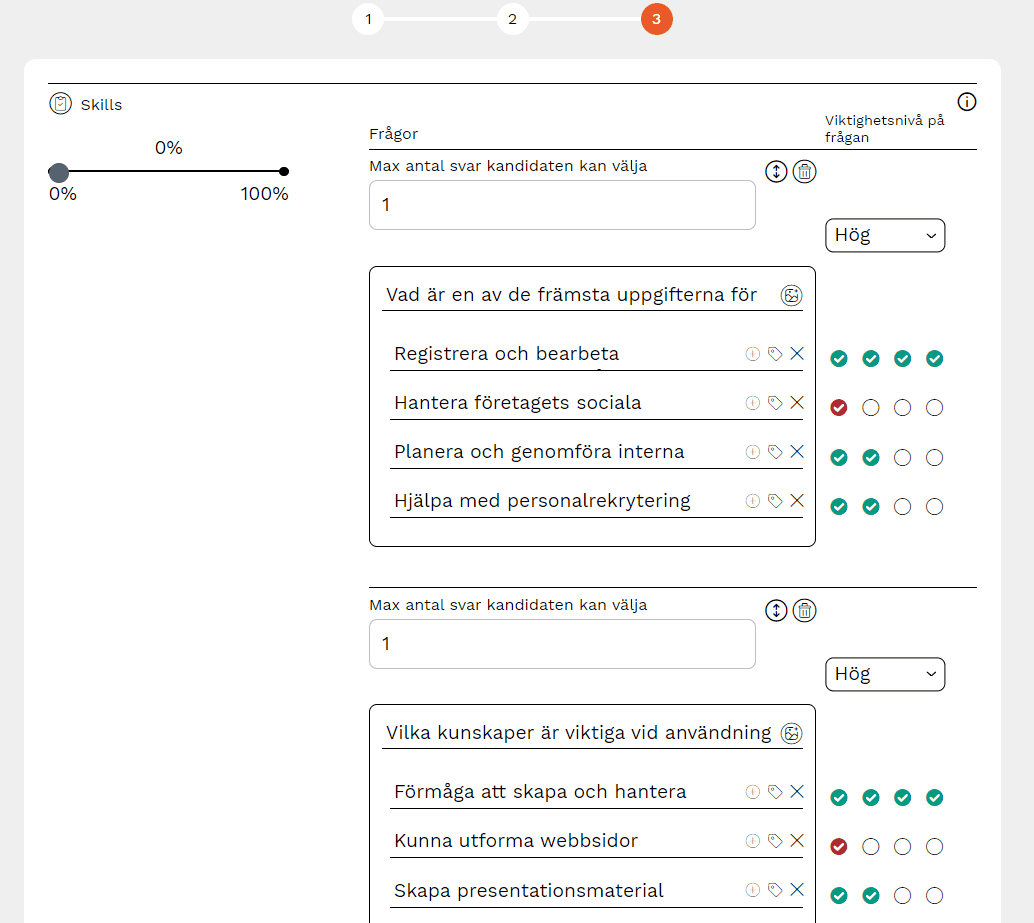This screenshot has width=1034, height=923.
Task: Open second question's 'Hög' importance dropdown
Action: click(884, 674)
